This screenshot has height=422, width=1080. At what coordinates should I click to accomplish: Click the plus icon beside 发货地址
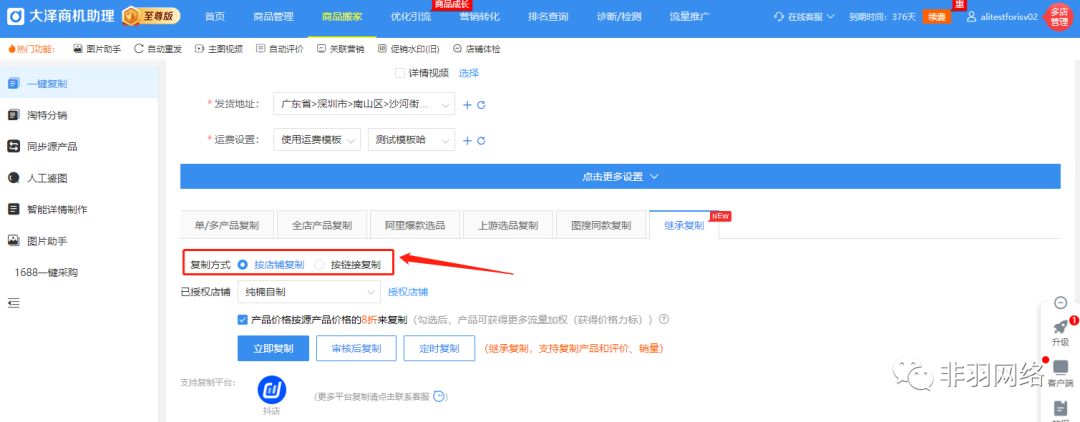tap(467, 105)
